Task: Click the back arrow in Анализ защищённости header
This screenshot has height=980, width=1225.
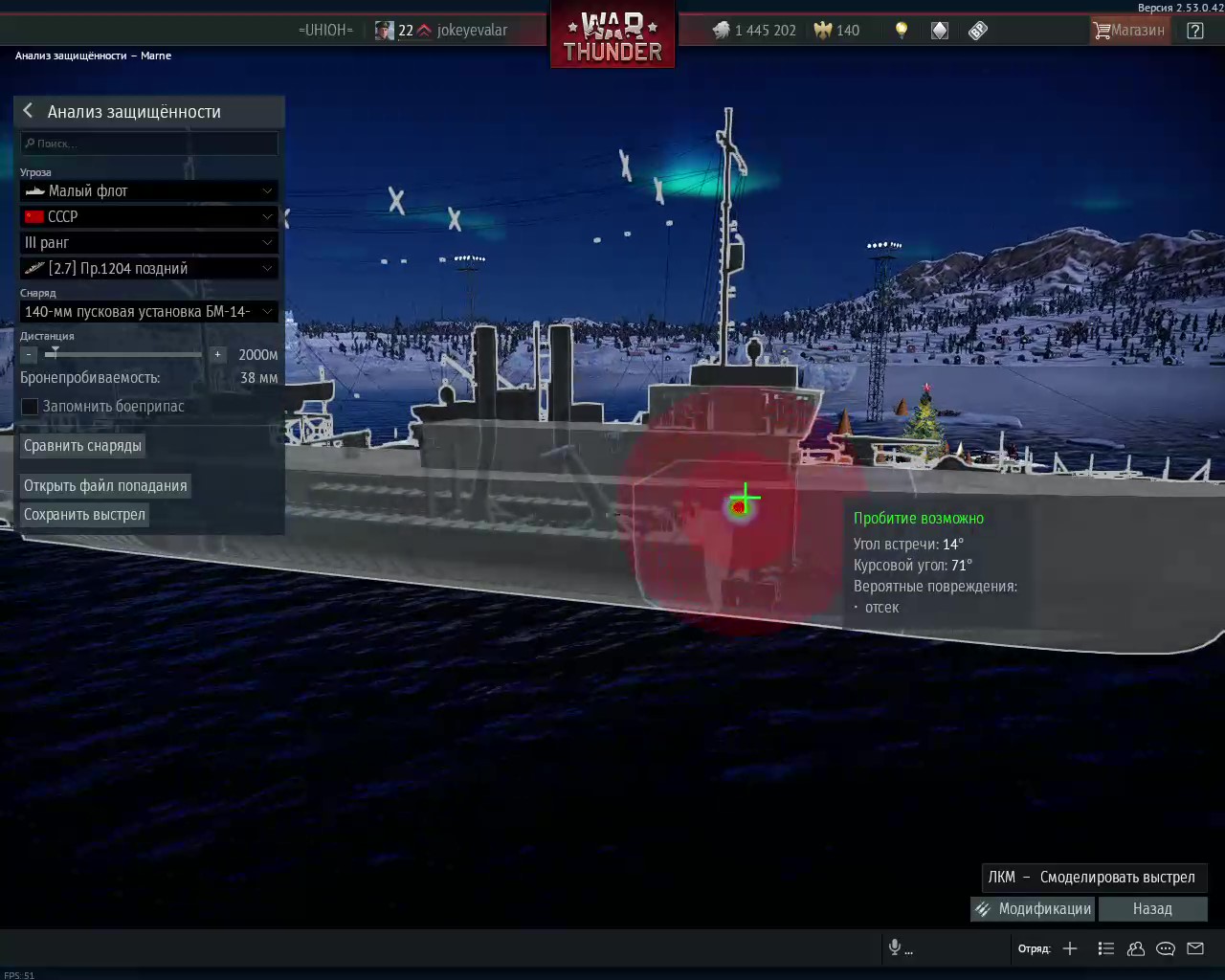Action: click(x=28, y=111)
